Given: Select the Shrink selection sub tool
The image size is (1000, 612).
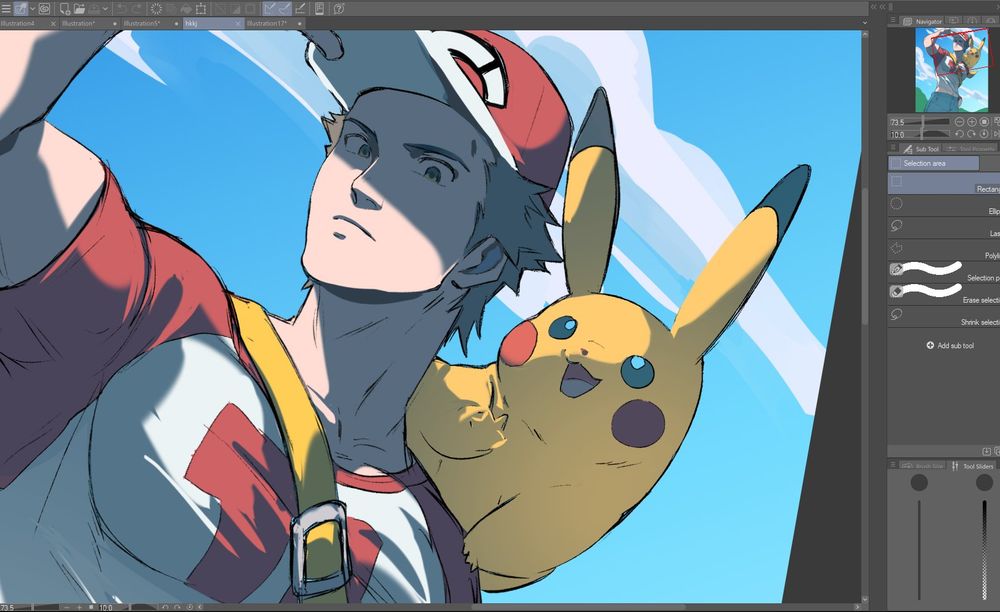Looking at the screenshot, I should (x=944, y=316).
